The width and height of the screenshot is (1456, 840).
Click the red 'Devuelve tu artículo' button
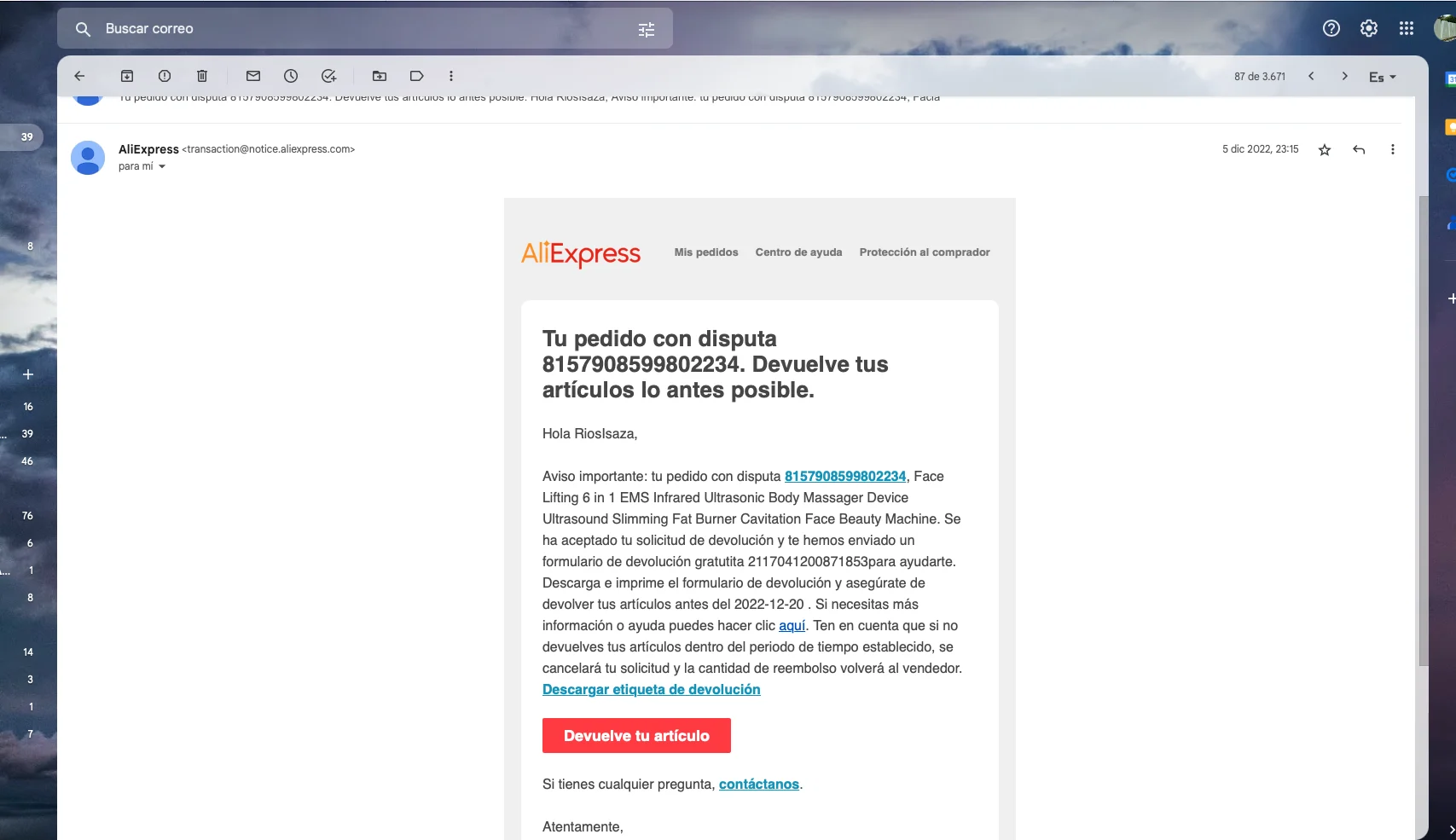pos(636,736)
